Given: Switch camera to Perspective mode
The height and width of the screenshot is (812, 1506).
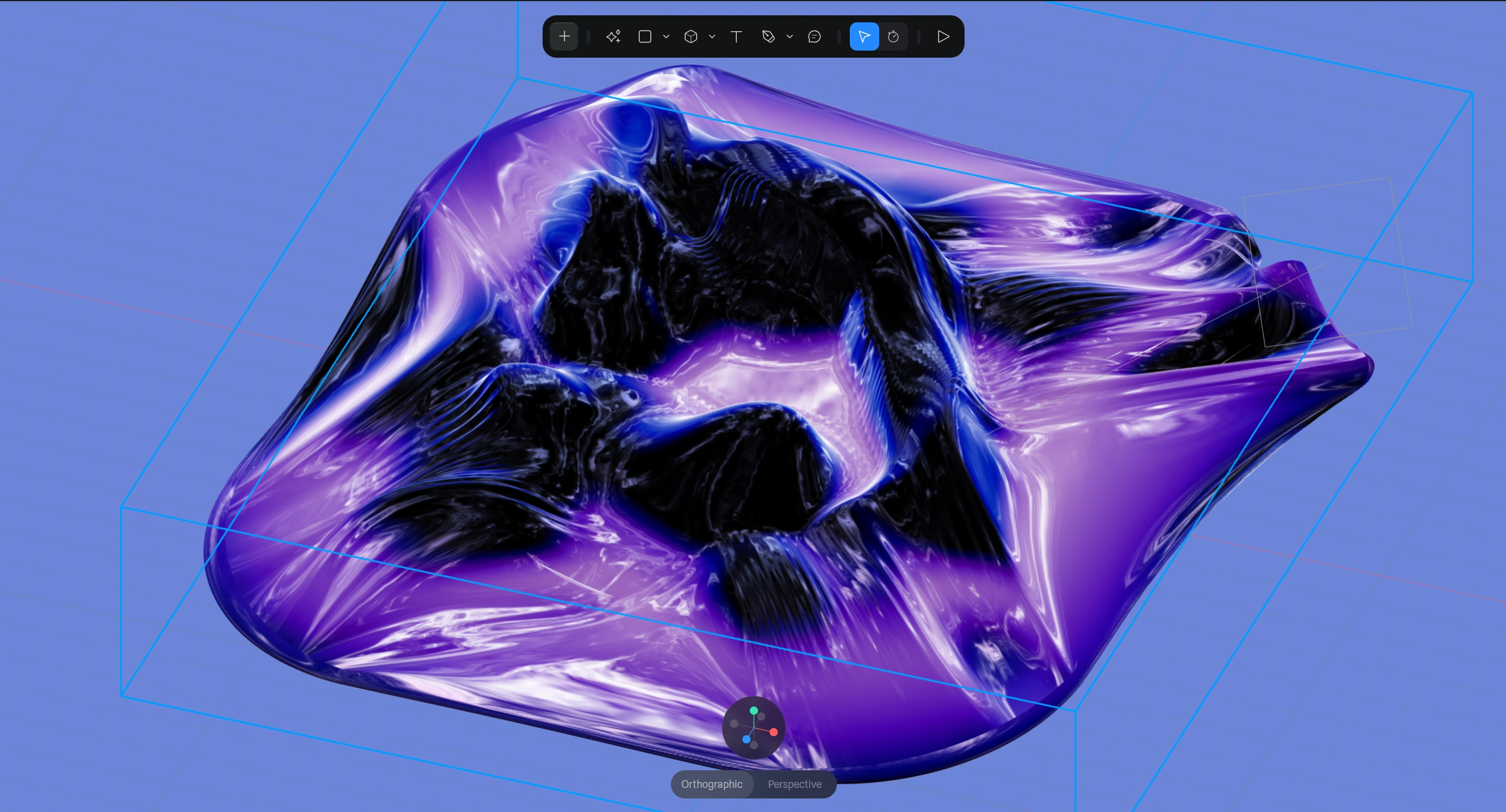Looking at the screenshot, I should 794,784.
